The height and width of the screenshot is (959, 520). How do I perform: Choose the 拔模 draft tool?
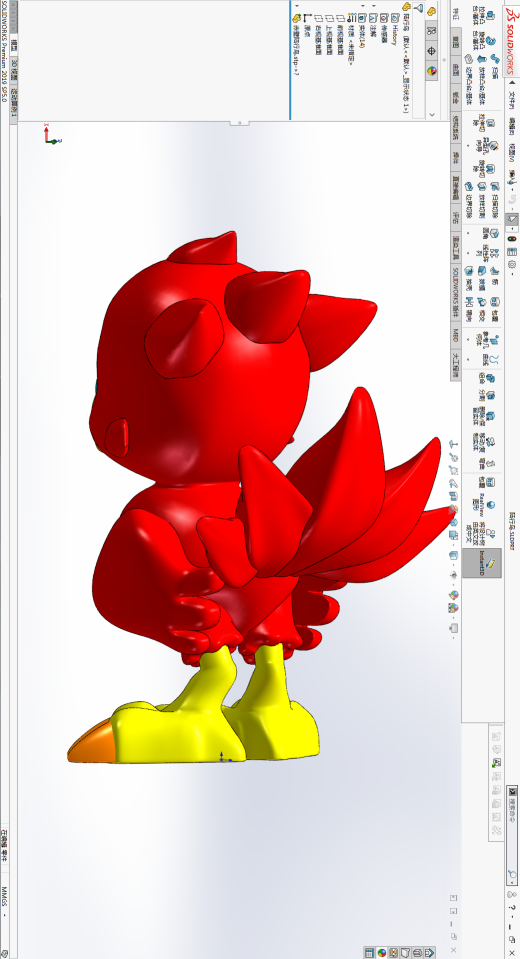(x=482, y=278)
